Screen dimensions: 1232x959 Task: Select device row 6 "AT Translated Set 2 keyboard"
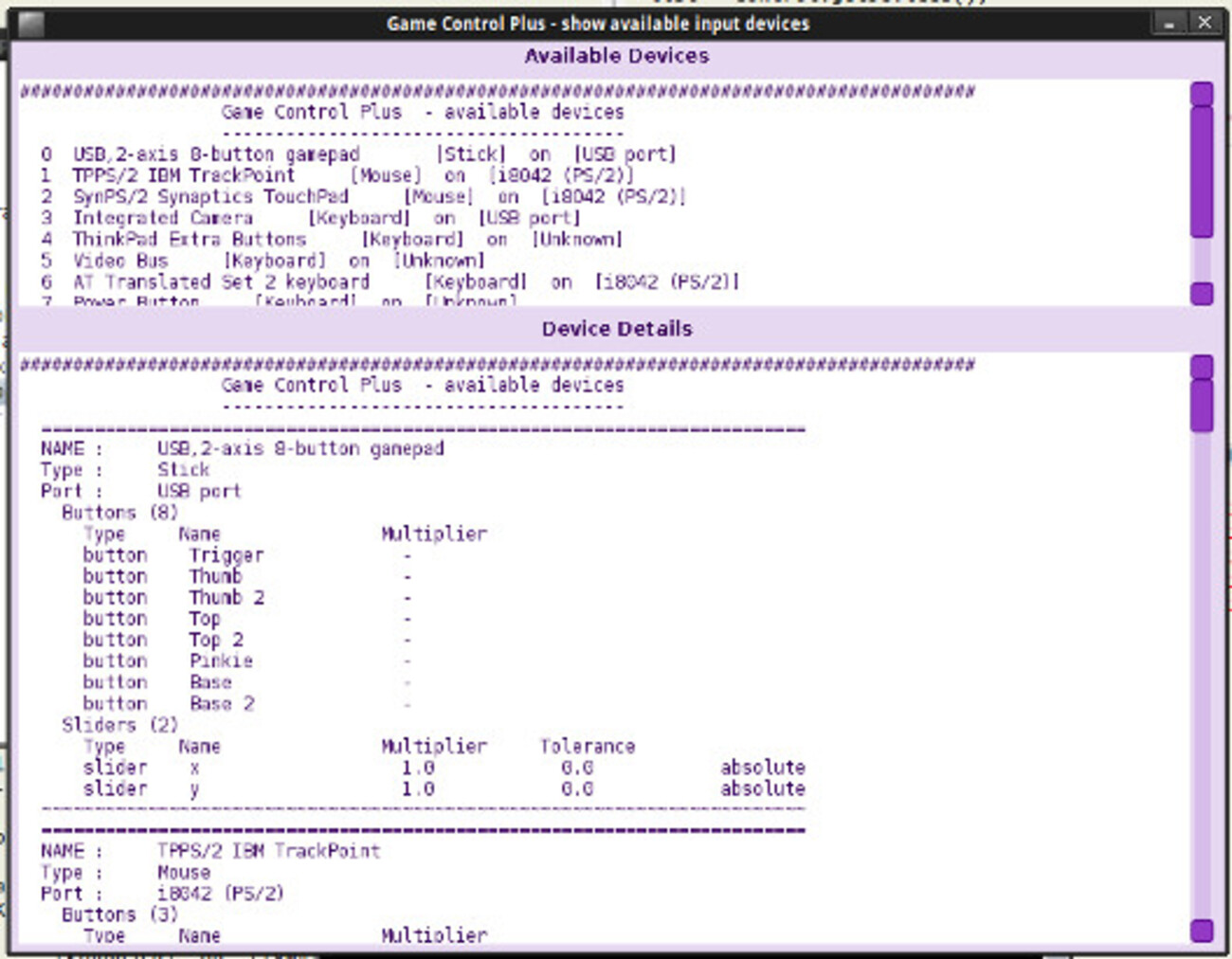[x=390, y=281]
